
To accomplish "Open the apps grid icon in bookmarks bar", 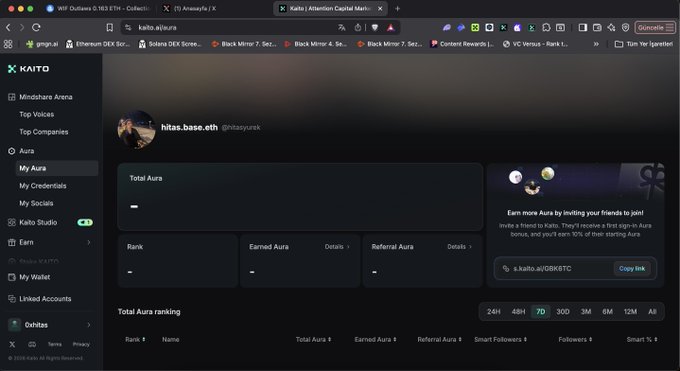I will 8,44.
